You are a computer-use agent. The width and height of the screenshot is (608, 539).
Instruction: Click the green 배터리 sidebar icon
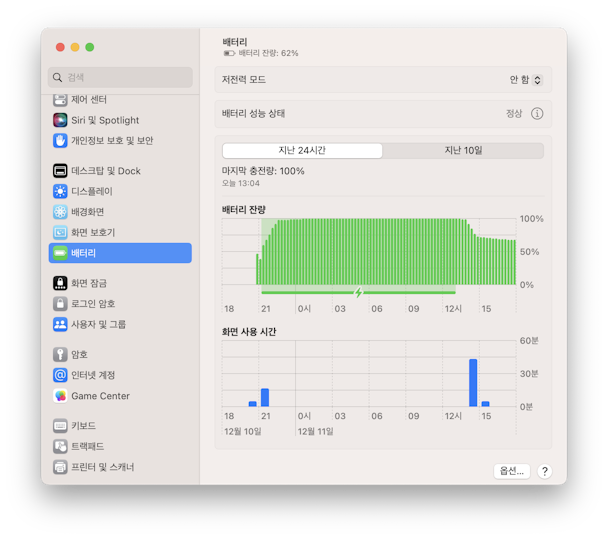(60, 253)
